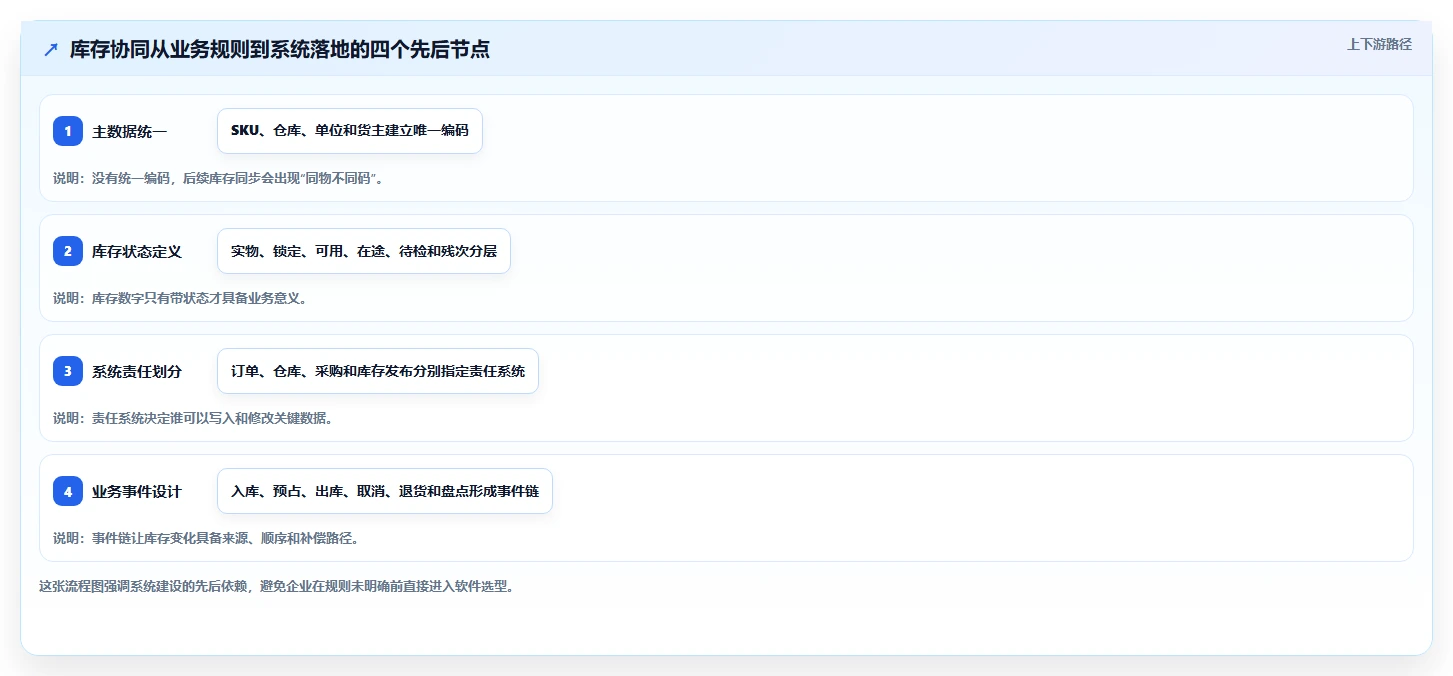This screenshot has width=1453, height=676.
Task: Click the 订单、仓库、采购和库存发布分别指定责任系统 chip
Action: click(x=378, y=371)
